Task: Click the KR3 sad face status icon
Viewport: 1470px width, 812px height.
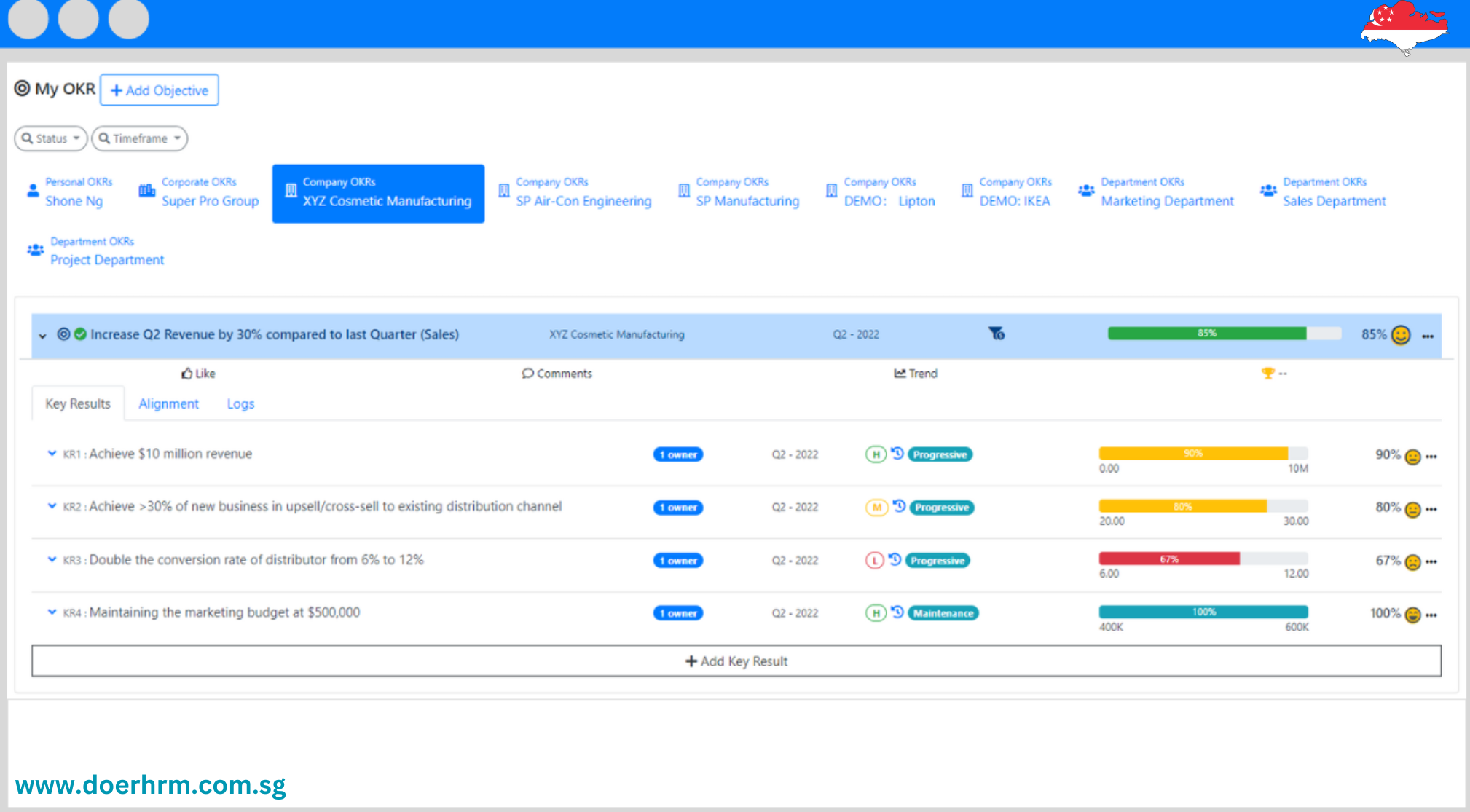Action: (1413, 562)
